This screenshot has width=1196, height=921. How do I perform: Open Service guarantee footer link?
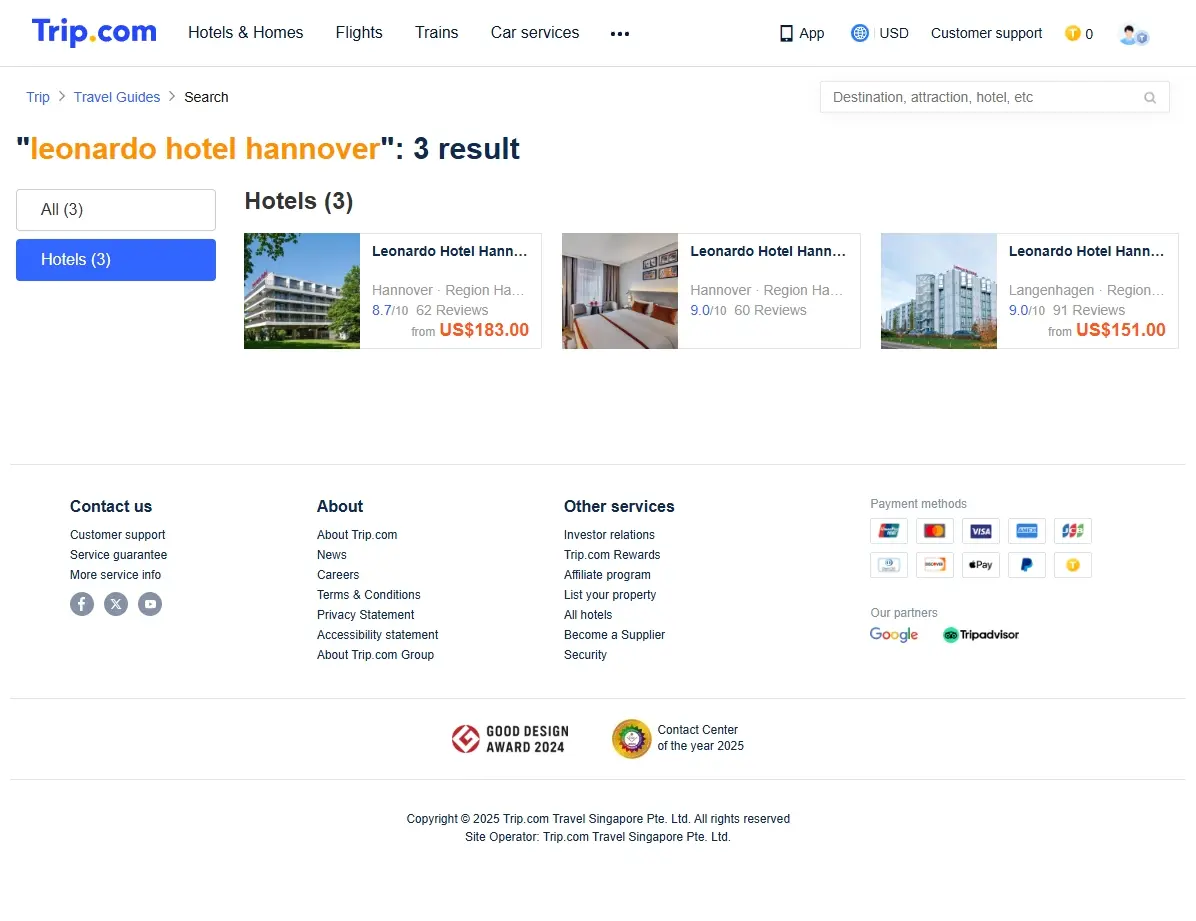coord(118,555)
